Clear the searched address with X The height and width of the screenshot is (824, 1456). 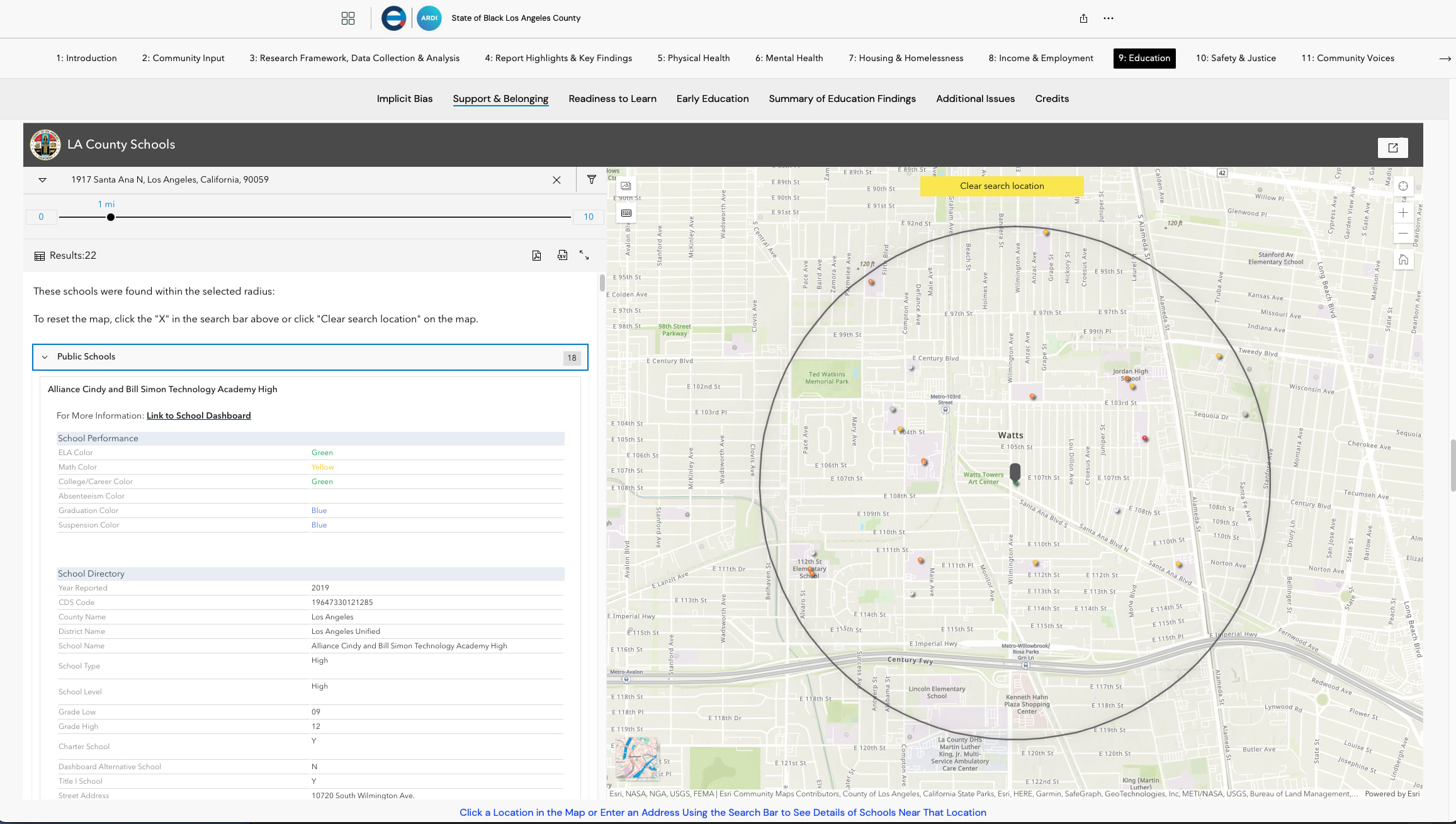[x=556, y=180]
